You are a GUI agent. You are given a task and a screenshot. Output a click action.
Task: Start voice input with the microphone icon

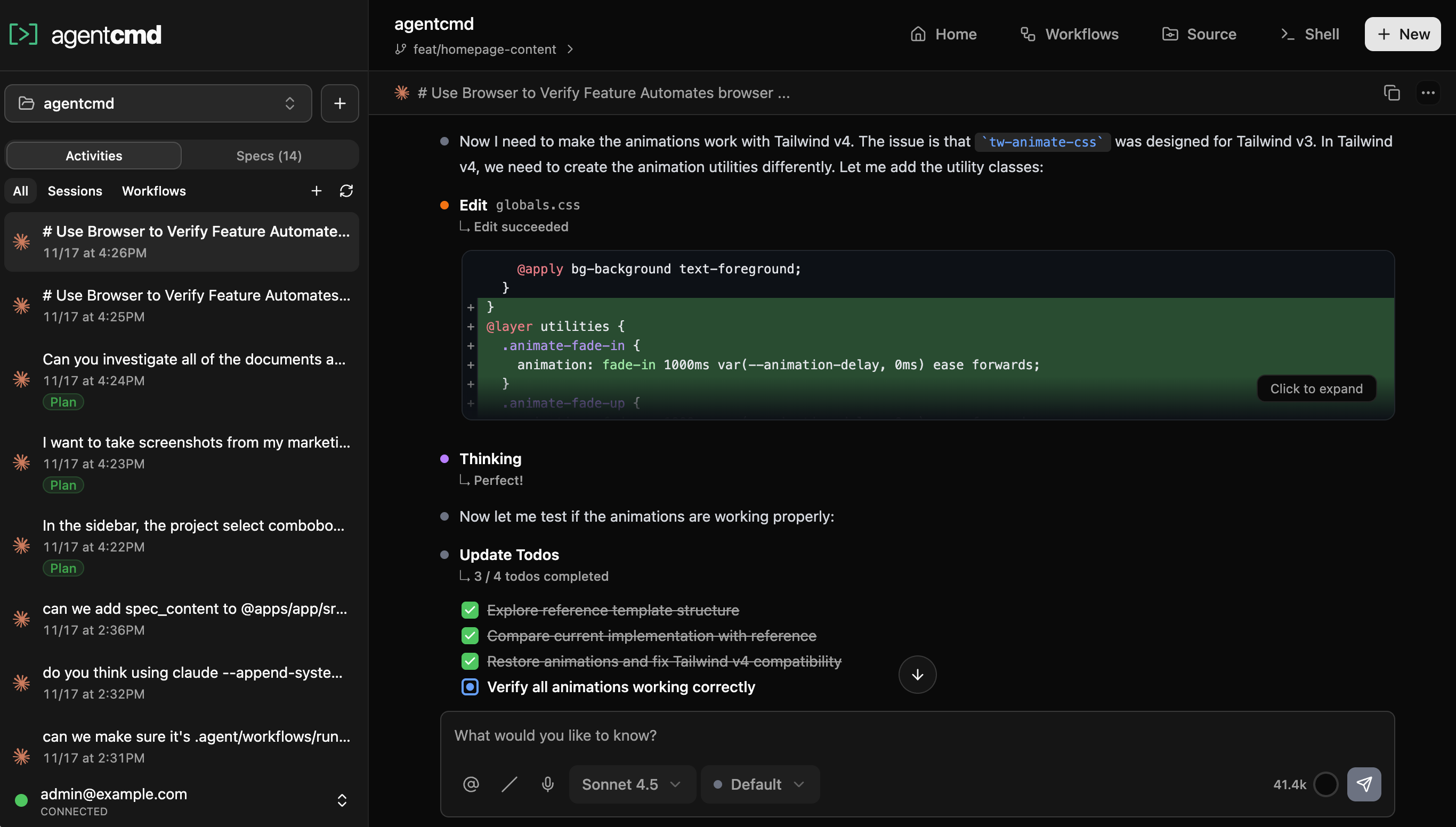tap(547, 784)
